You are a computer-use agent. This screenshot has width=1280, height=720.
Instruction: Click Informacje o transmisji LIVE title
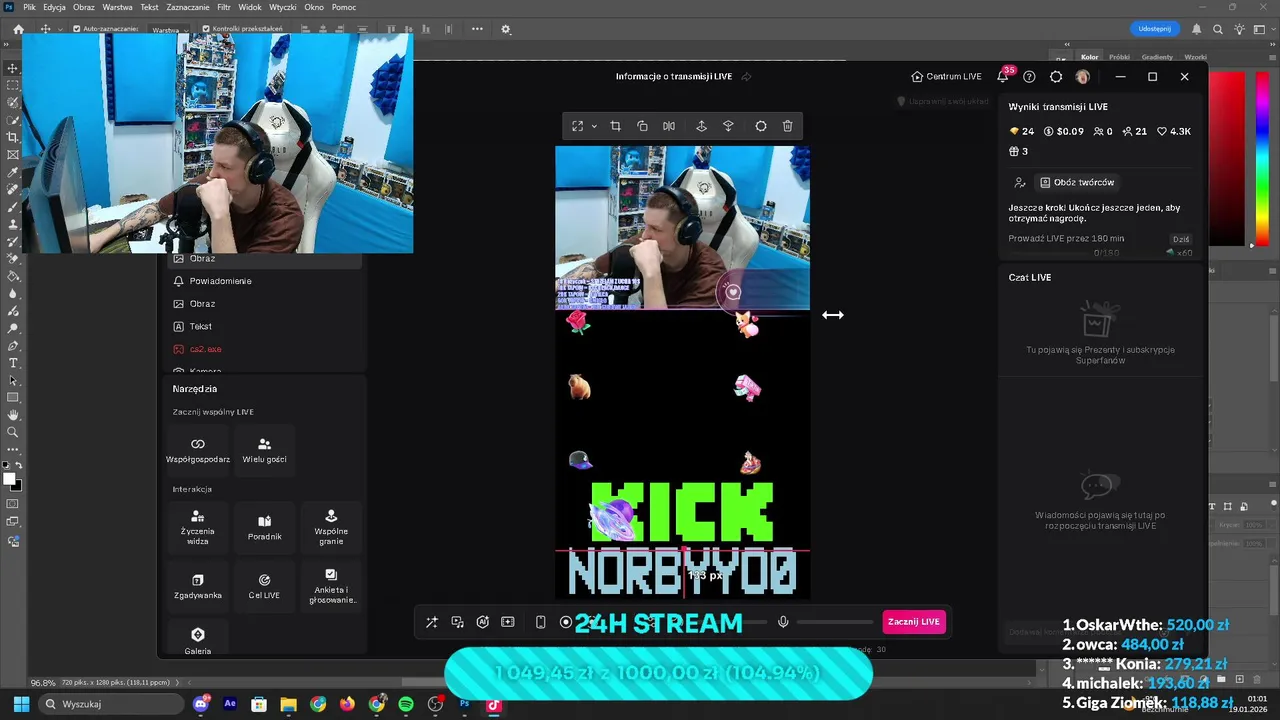click(674, 77)
